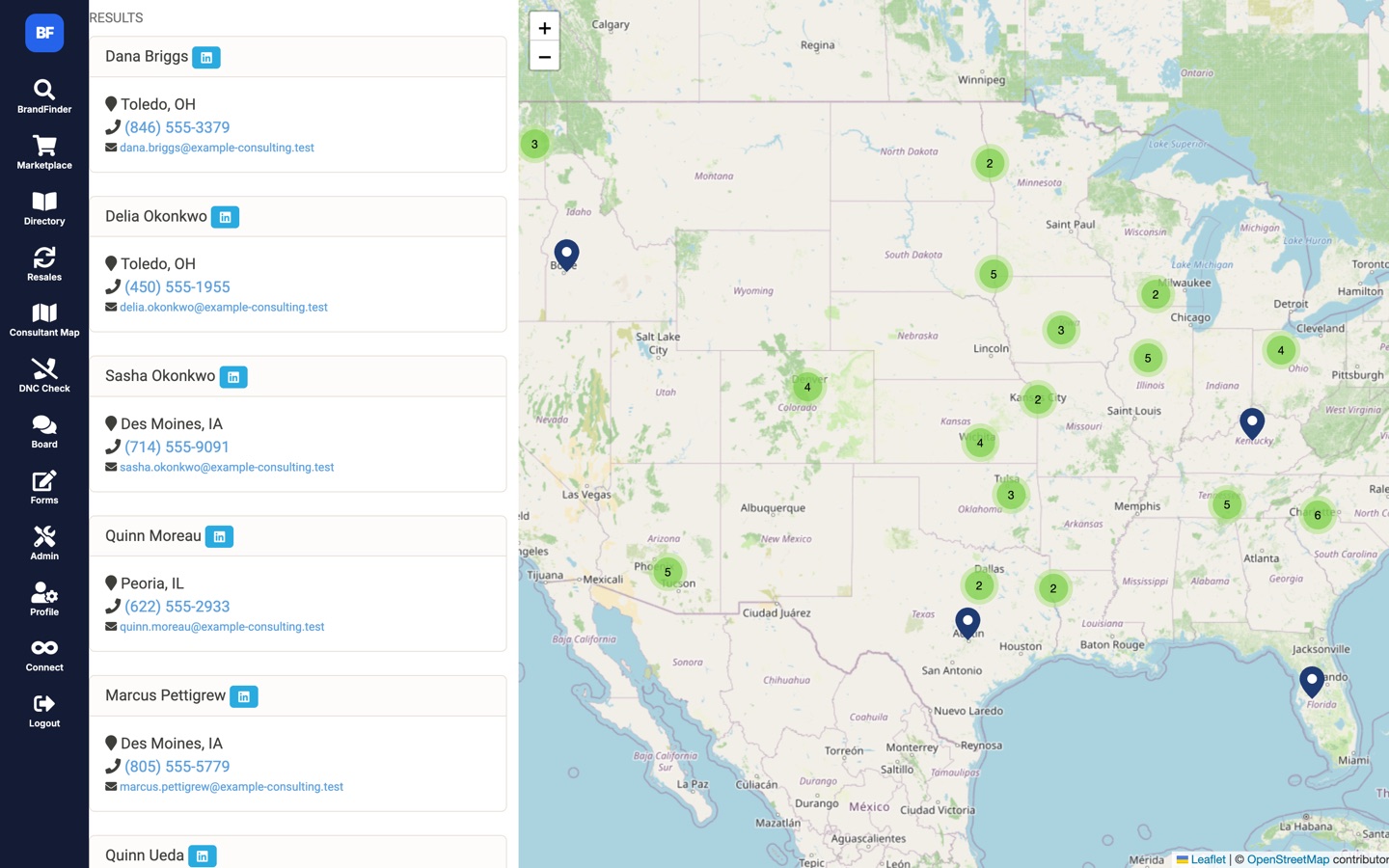This screenshot has height=868, width=1389.
Task: Open Resales in the sidebar
Action: [x=44, y=264]
